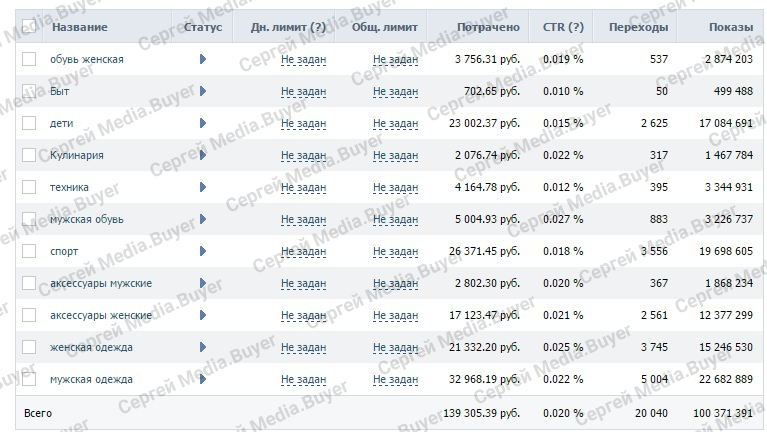This screenshot has height=432, width=767.
Task: Edit total limit for женская одежда
Action: click(x=395, y=348)
